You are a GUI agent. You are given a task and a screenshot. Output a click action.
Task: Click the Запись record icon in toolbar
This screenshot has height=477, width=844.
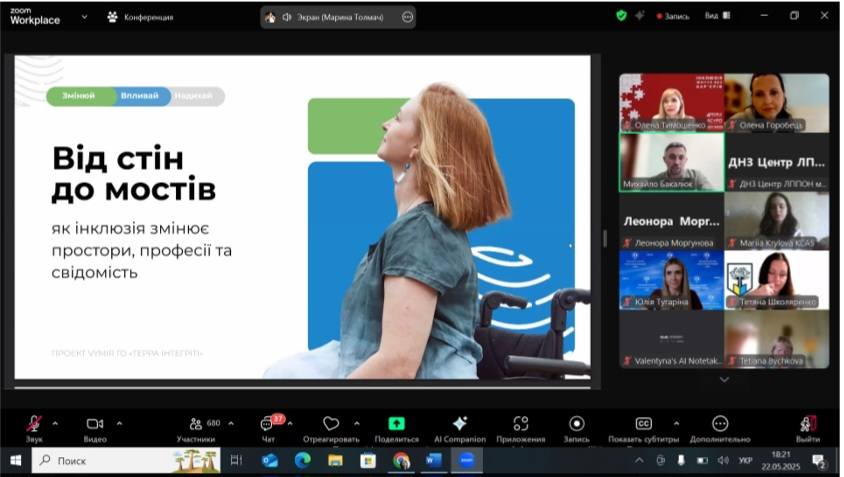point(576,424)
